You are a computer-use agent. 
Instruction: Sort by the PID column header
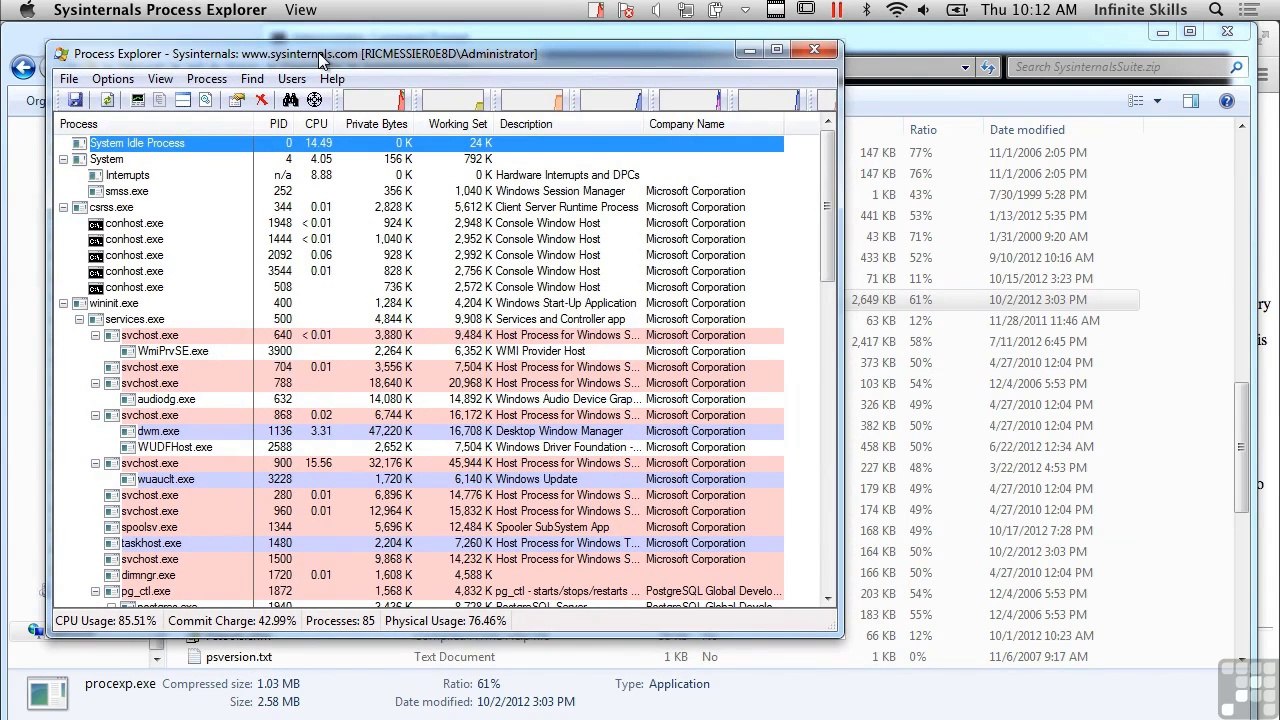point(278,124)
